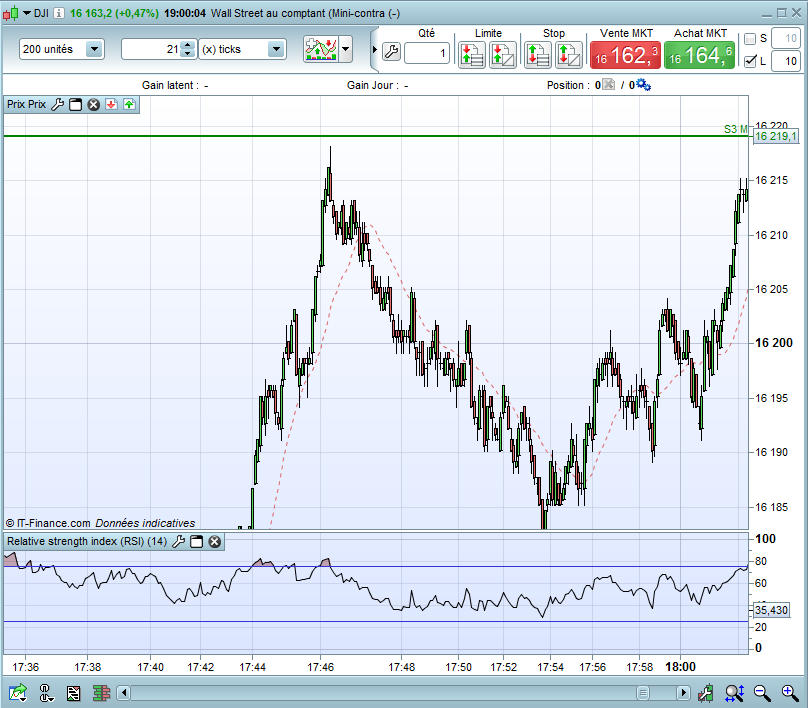This screenshot has width=808, height=708.
Task: Expand the indicators icon dropdown arrow
Action: coord(346,49)
